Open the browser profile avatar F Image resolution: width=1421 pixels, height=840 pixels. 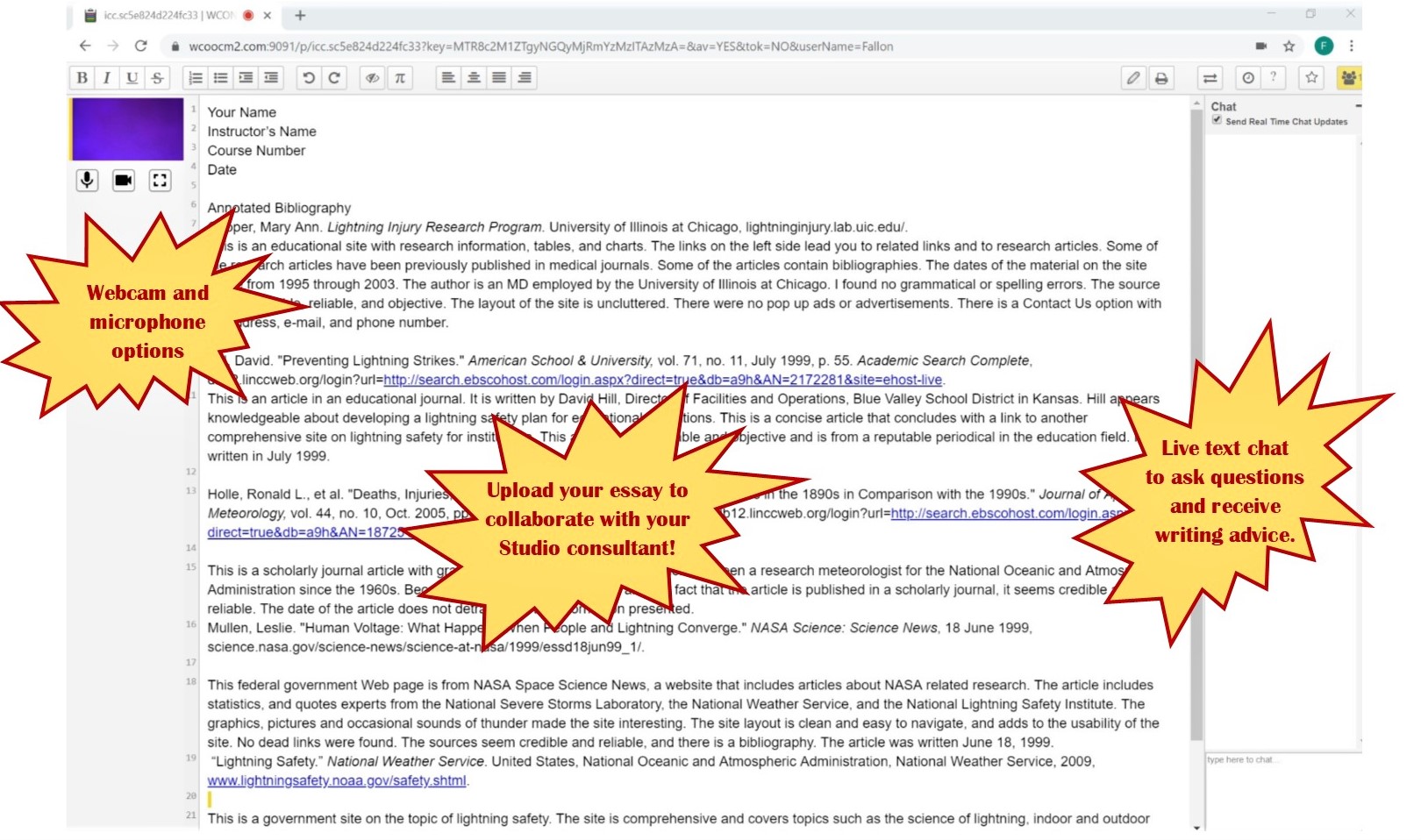point(1324,46)
